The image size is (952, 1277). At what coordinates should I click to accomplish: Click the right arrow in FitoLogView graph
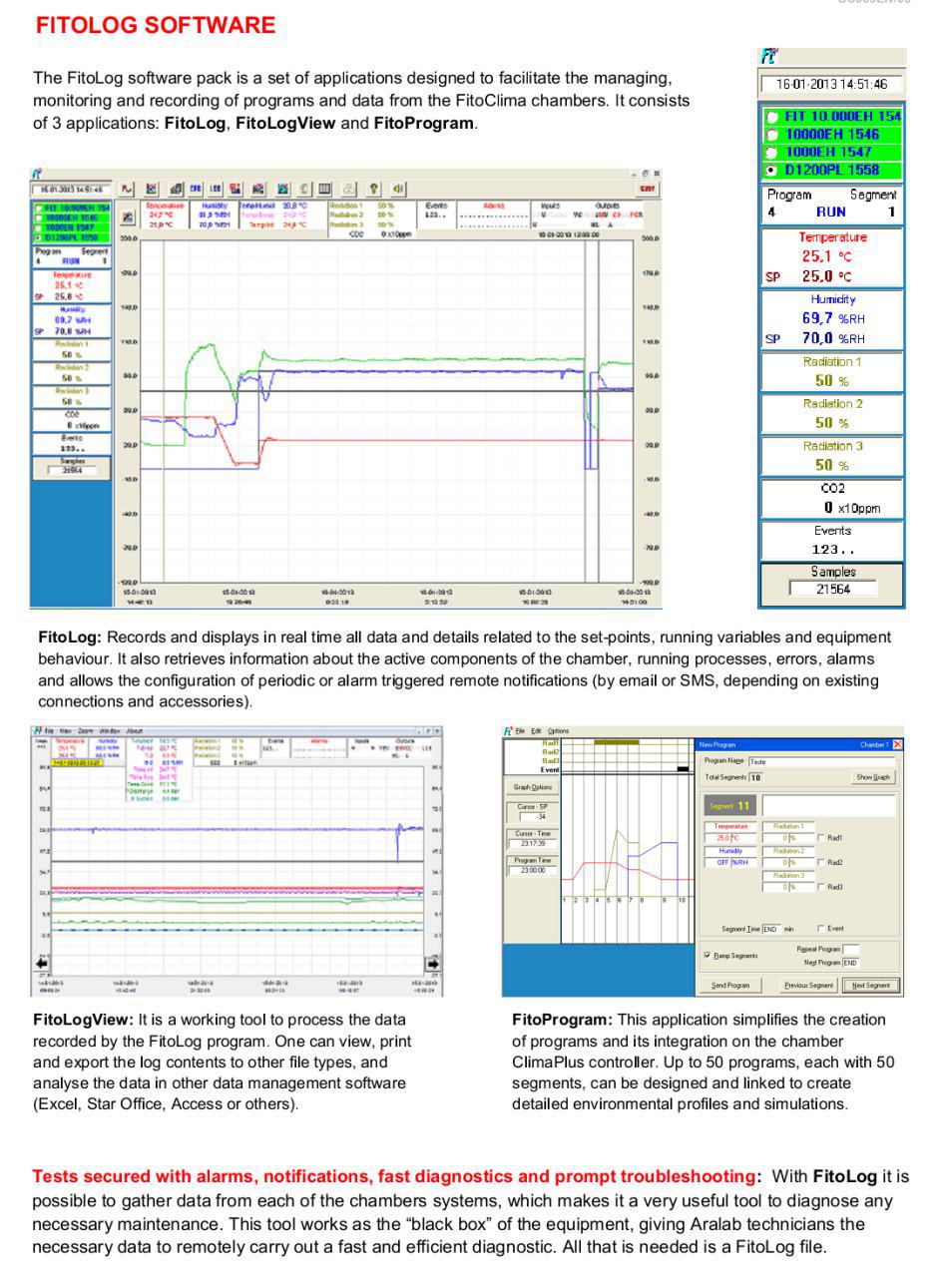tap(433, 964)
